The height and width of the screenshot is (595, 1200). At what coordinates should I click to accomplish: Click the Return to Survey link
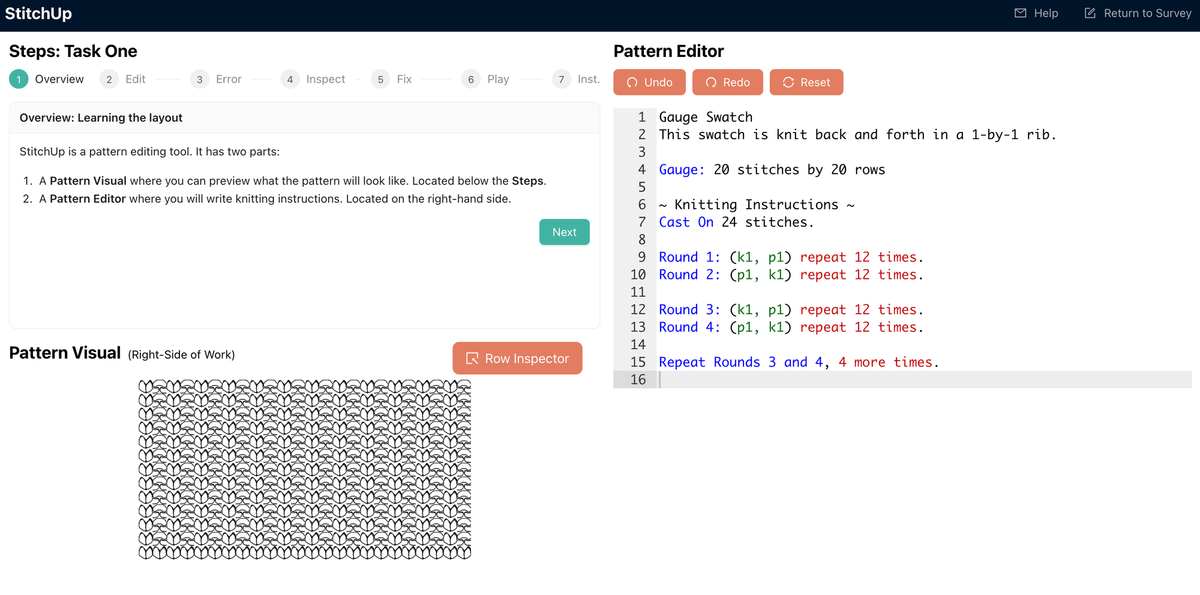(1137, 13)
